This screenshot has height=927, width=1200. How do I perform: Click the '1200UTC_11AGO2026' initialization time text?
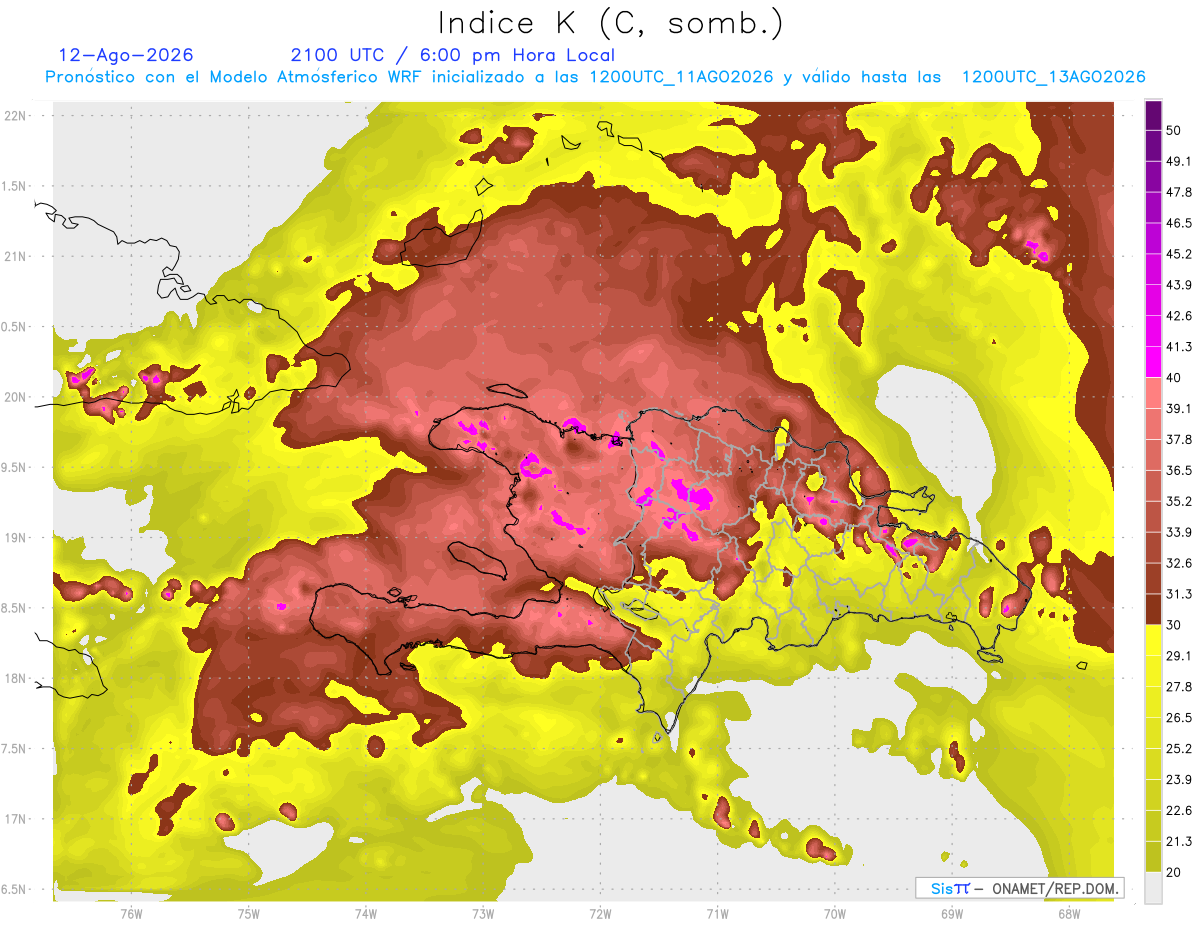681,77
